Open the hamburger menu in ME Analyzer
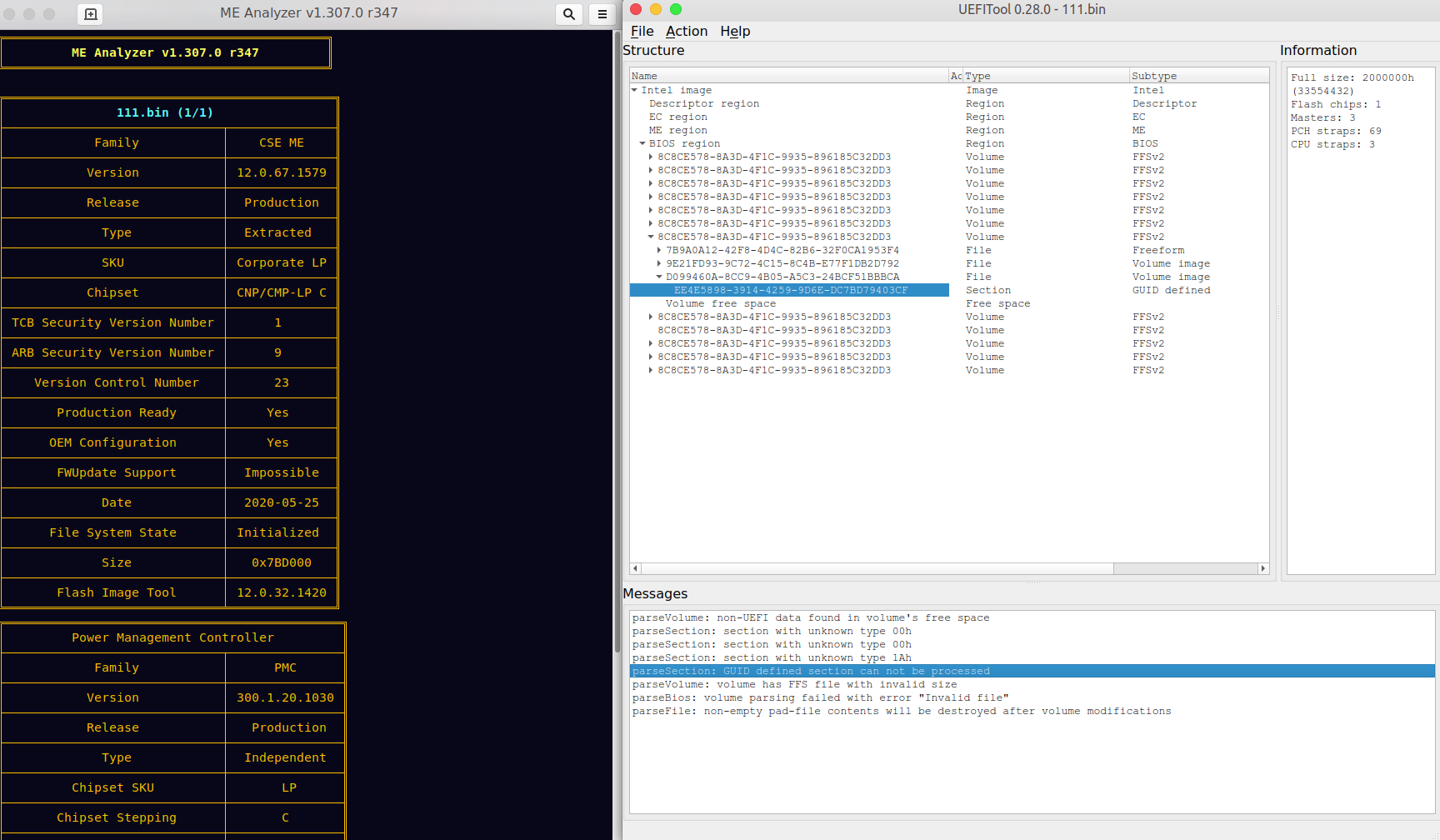The image size is (1440, 840). (x=602, y=14)
